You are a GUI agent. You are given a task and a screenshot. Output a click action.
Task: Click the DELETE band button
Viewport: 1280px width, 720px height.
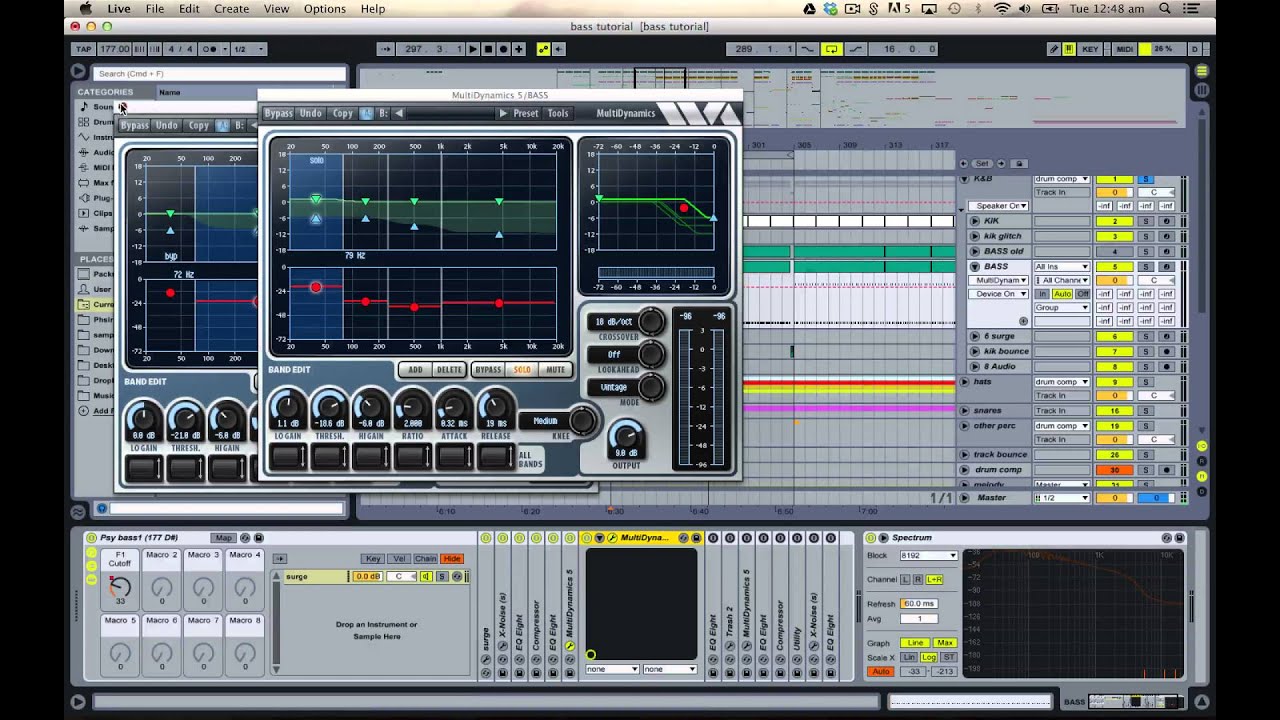pyautogui.click(x=449, y=370)
